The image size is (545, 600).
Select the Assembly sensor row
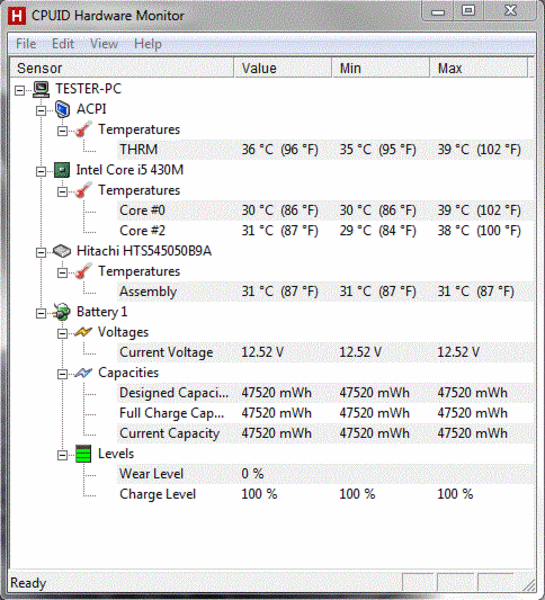click(326, 292)
